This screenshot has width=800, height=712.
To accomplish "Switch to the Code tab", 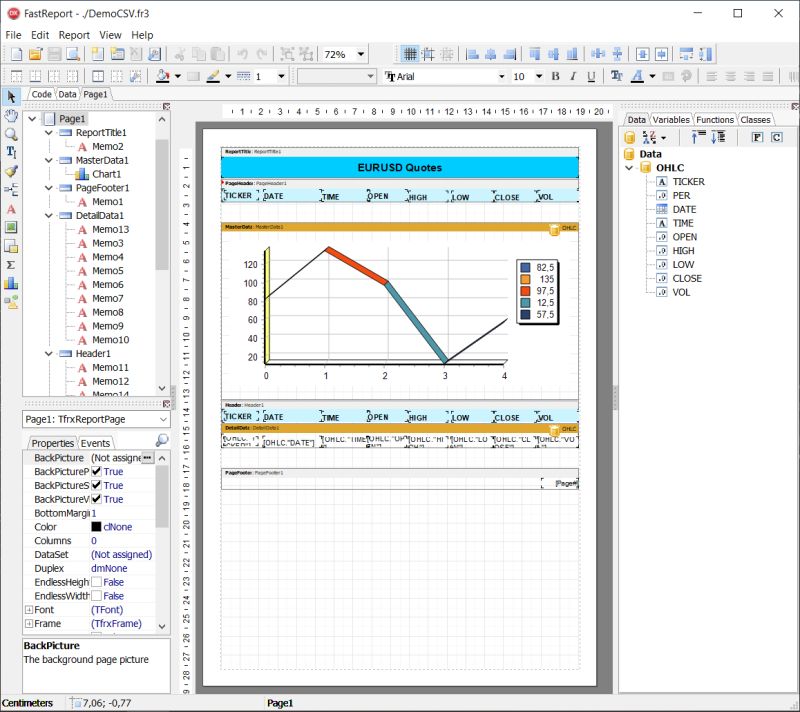I will (x=40, y=93).
